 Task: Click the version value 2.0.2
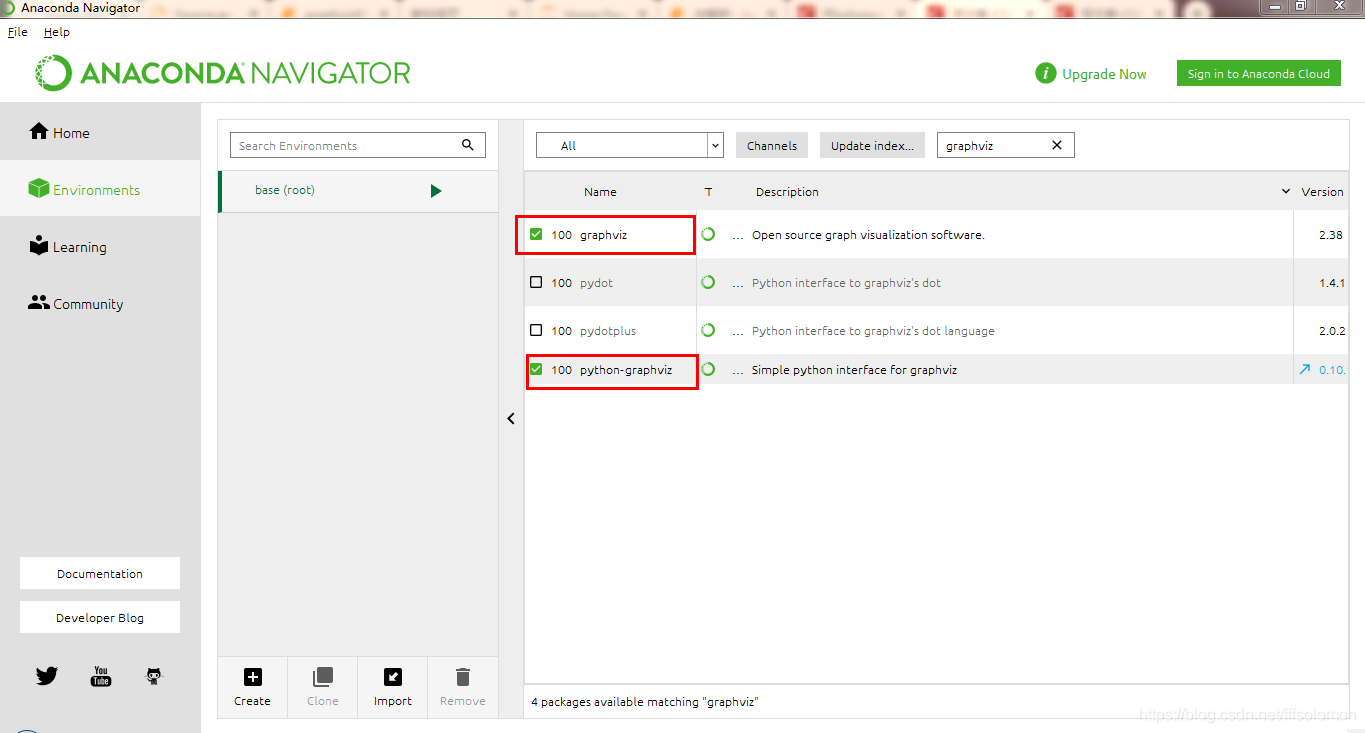1332,330
